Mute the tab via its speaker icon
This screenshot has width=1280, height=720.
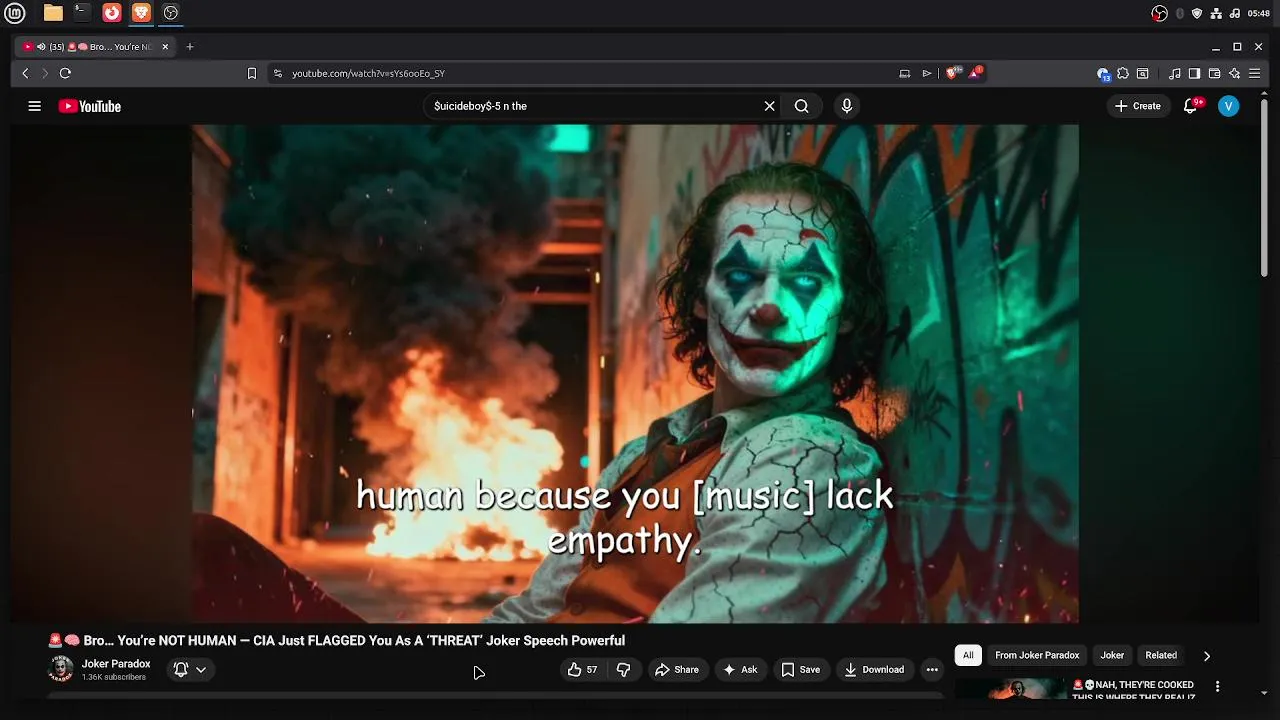41,47
